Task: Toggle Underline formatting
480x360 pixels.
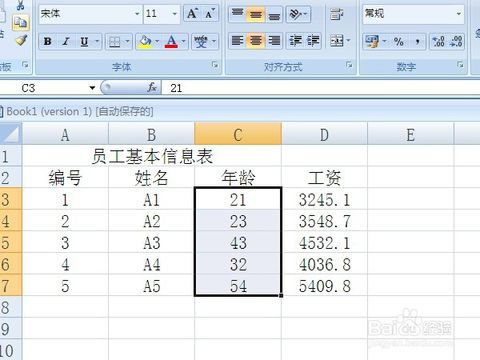Action: click(84, 41)
